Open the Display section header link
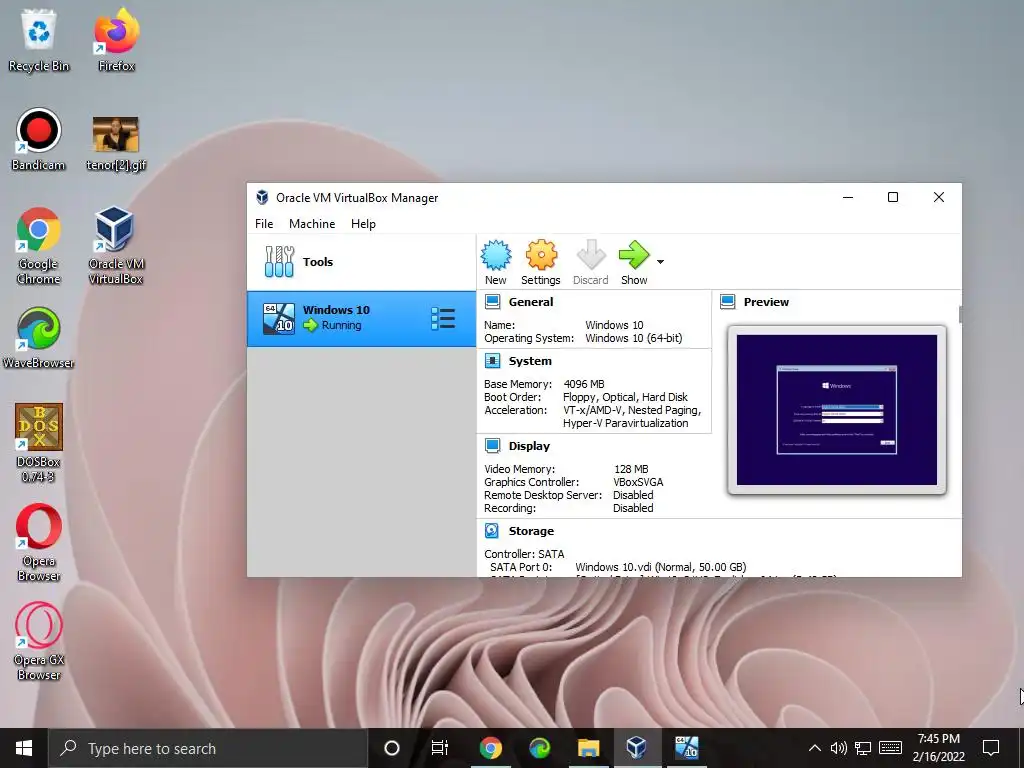Viewport: 1024px width, 768px height. [x=529, y=446]
